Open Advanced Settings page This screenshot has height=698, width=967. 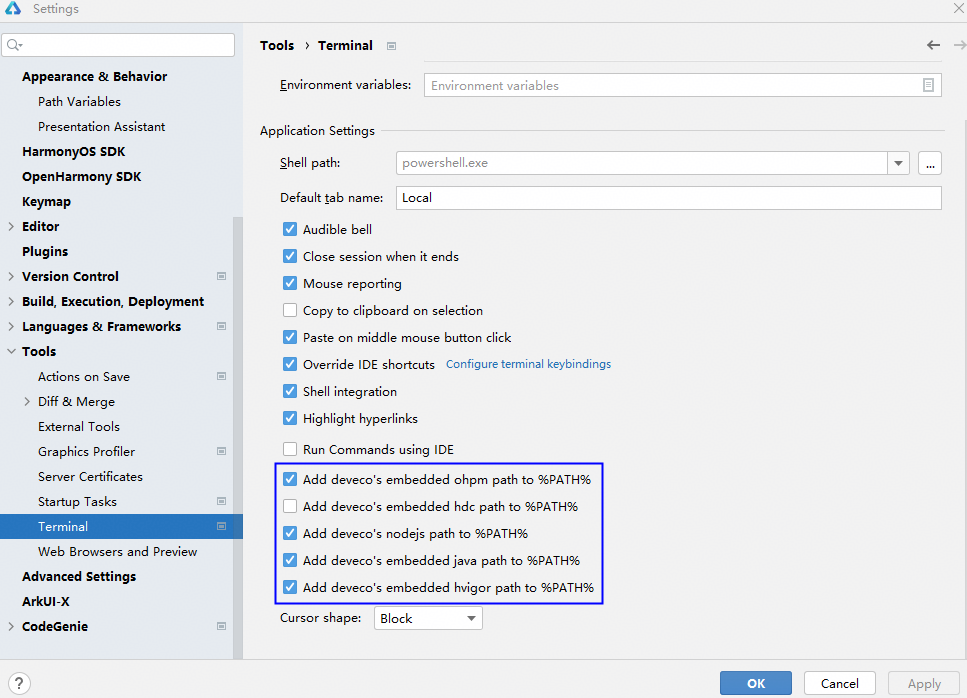click(79, 577)
